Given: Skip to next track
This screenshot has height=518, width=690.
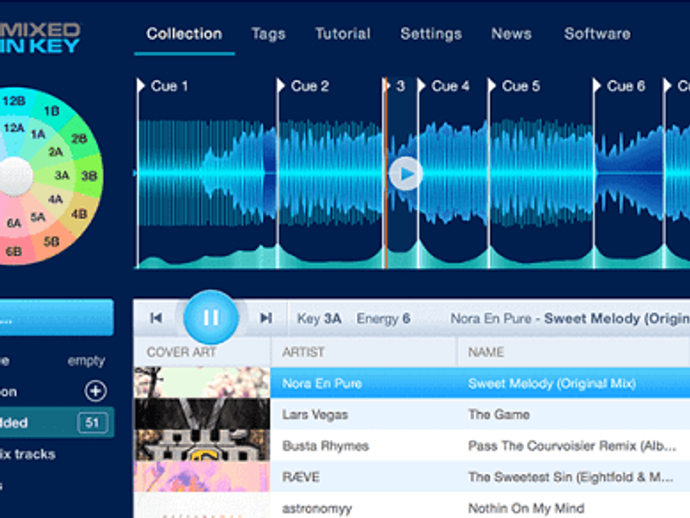Looking at the screenshot, I should (266, 318).
